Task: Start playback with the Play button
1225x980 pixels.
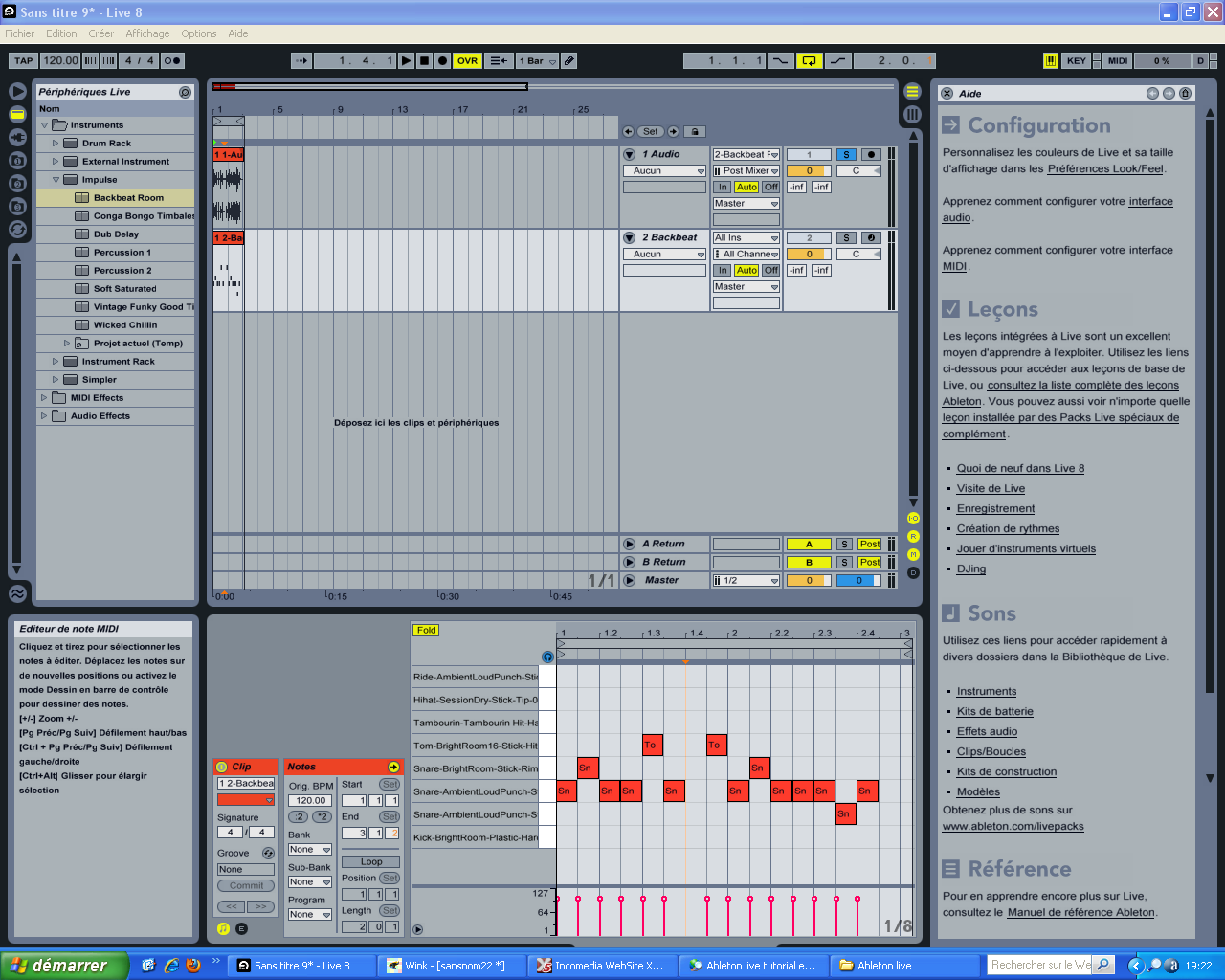Action: (x=407, y=60)
